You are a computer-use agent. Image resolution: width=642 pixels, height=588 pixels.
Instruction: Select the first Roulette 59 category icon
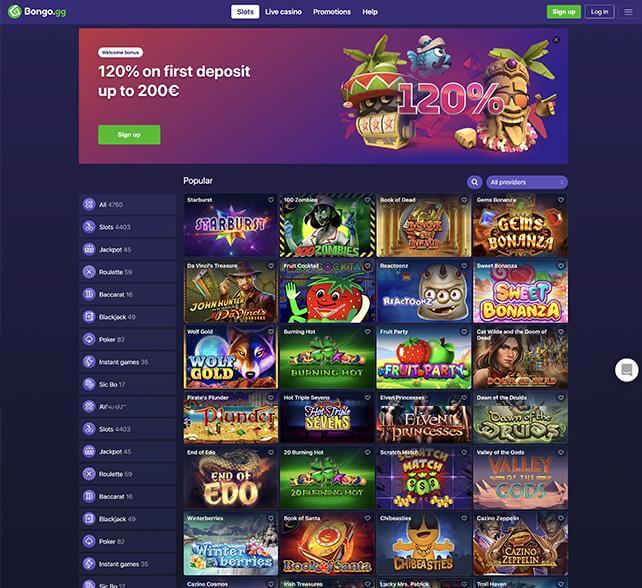pos(89,271)
